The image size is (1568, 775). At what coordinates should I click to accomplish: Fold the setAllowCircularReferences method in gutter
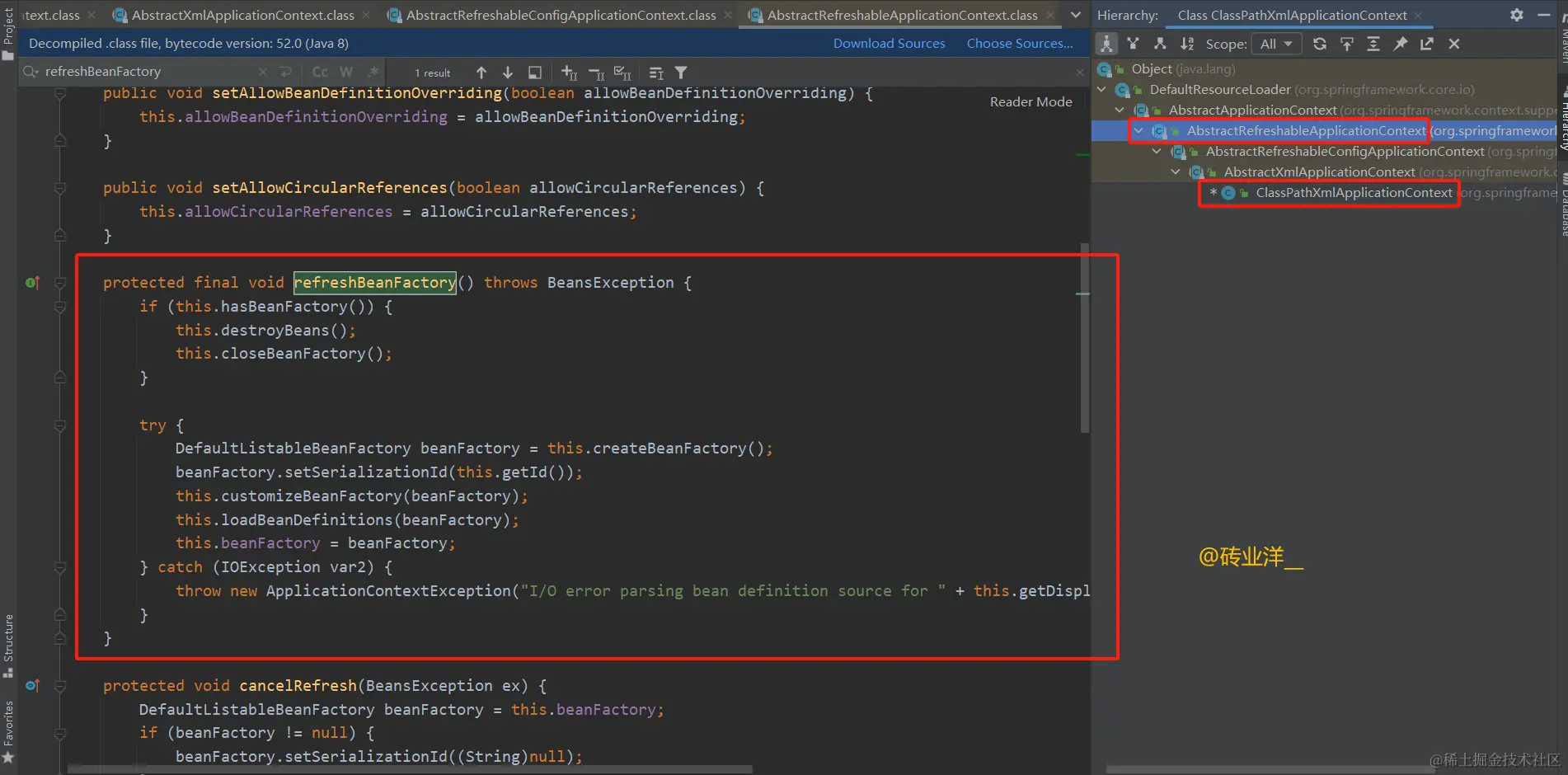(60, 188)
